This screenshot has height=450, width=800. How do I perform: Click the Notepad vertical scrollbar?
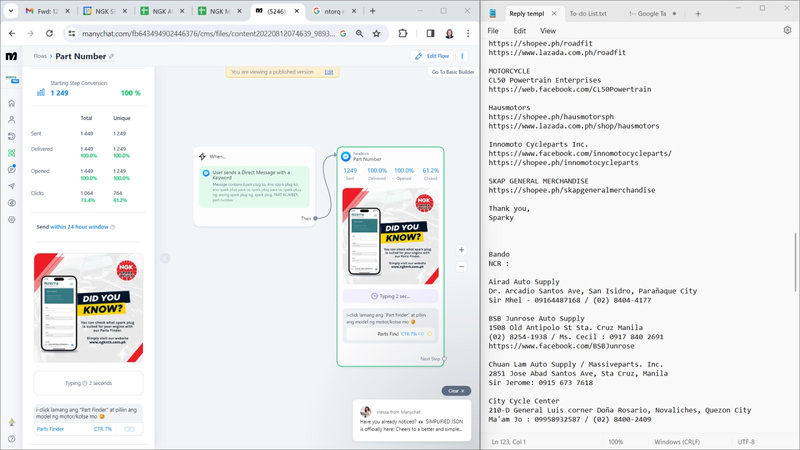795,263
